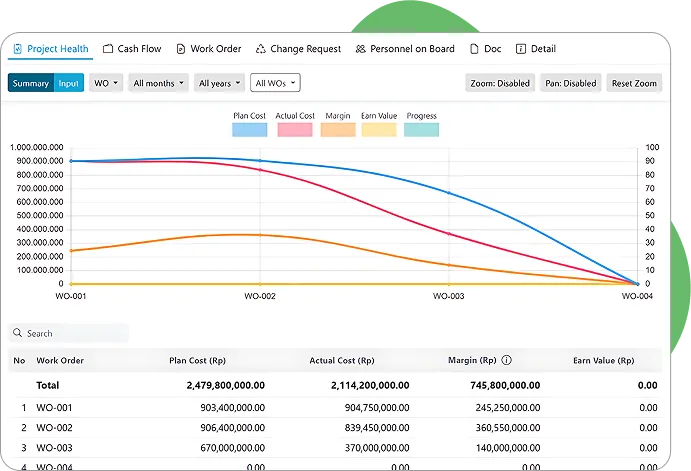Expand the All months filter
This screenshot has height=471, width=691.
point(158,83)
